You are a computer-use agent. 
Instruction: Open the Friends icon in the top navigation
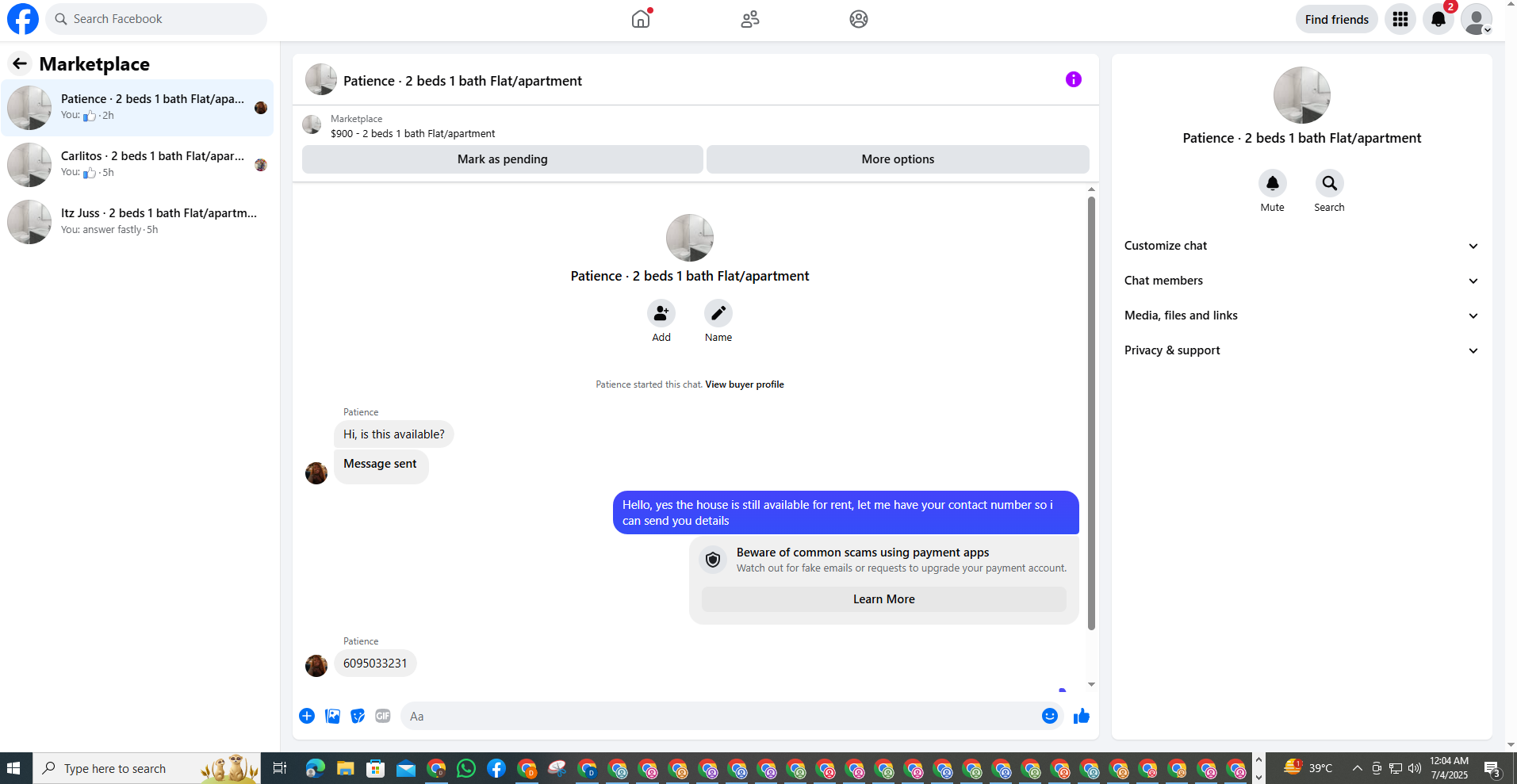[750, 19]
